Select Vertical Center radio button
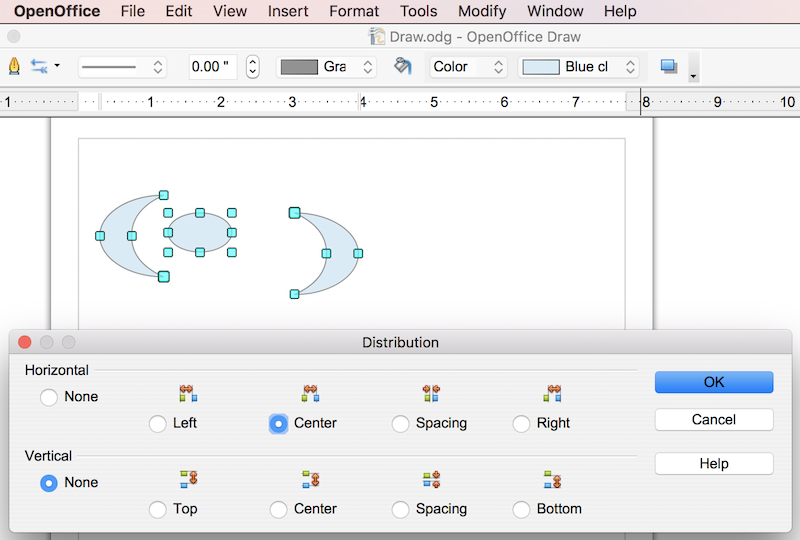 coord(278,509)
